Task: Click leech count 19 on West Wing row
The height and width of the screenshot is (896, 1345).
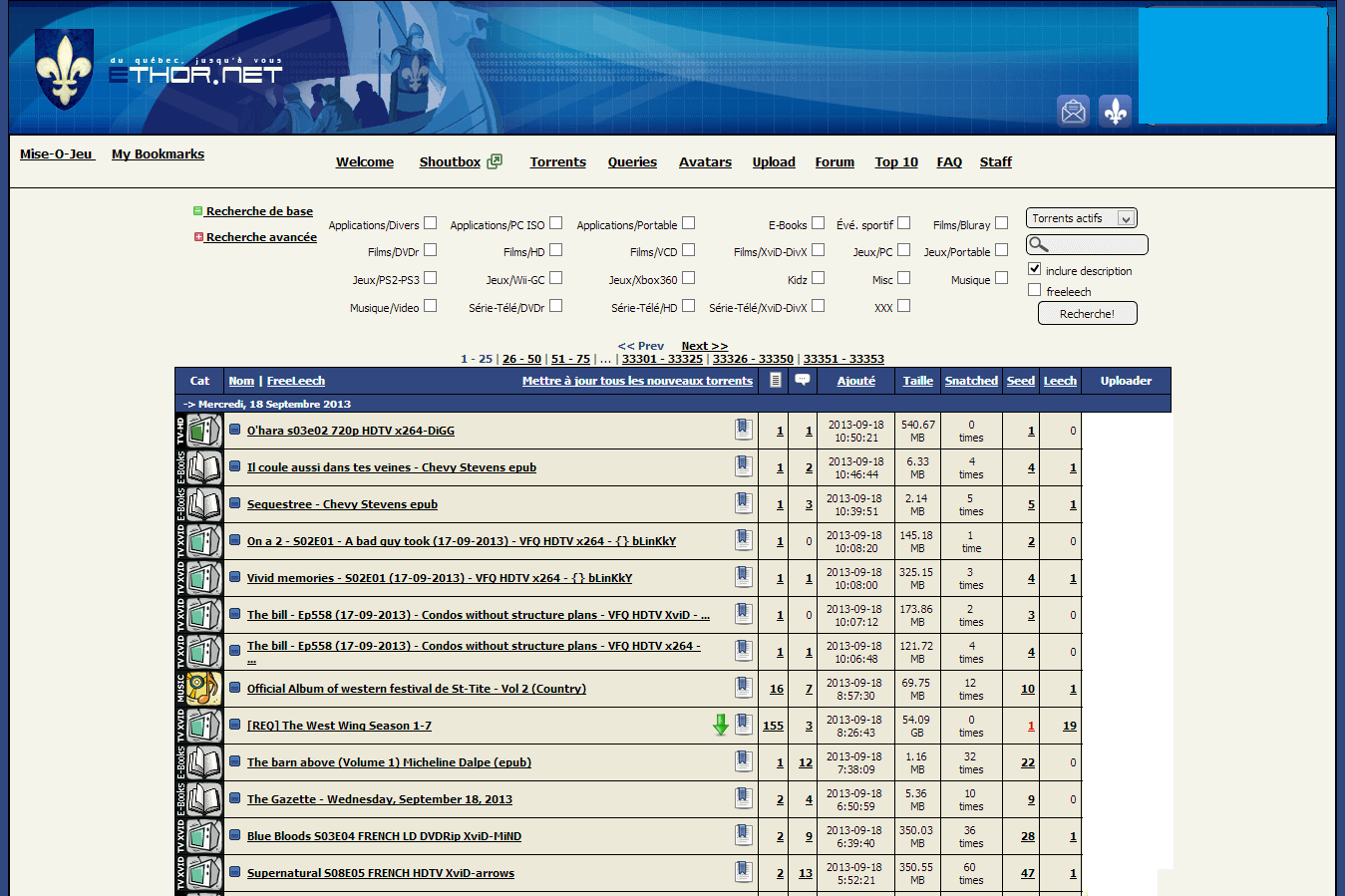Action: pyautogui.click(x=1070, y=726)
